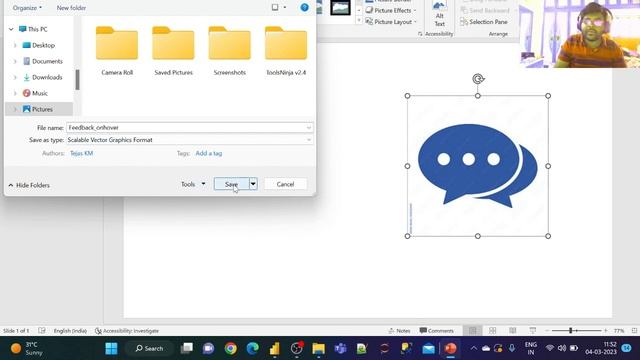The height and width of the screenshot is (360, 640).
Task: Select the chat bubble picture on the slide
Action: tap(478, 166)
